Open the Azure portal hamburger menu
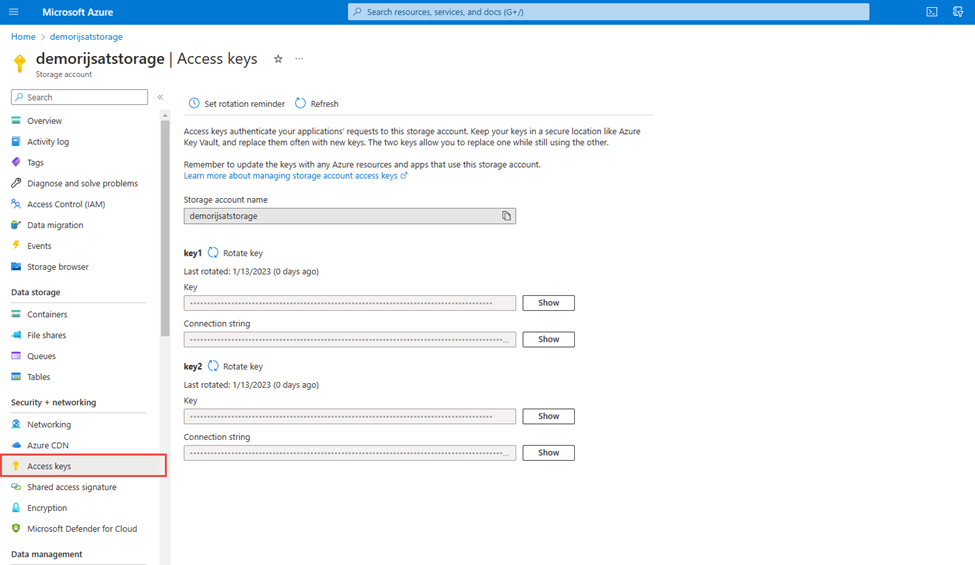975x565 pixels. click(x=14, y=12)
